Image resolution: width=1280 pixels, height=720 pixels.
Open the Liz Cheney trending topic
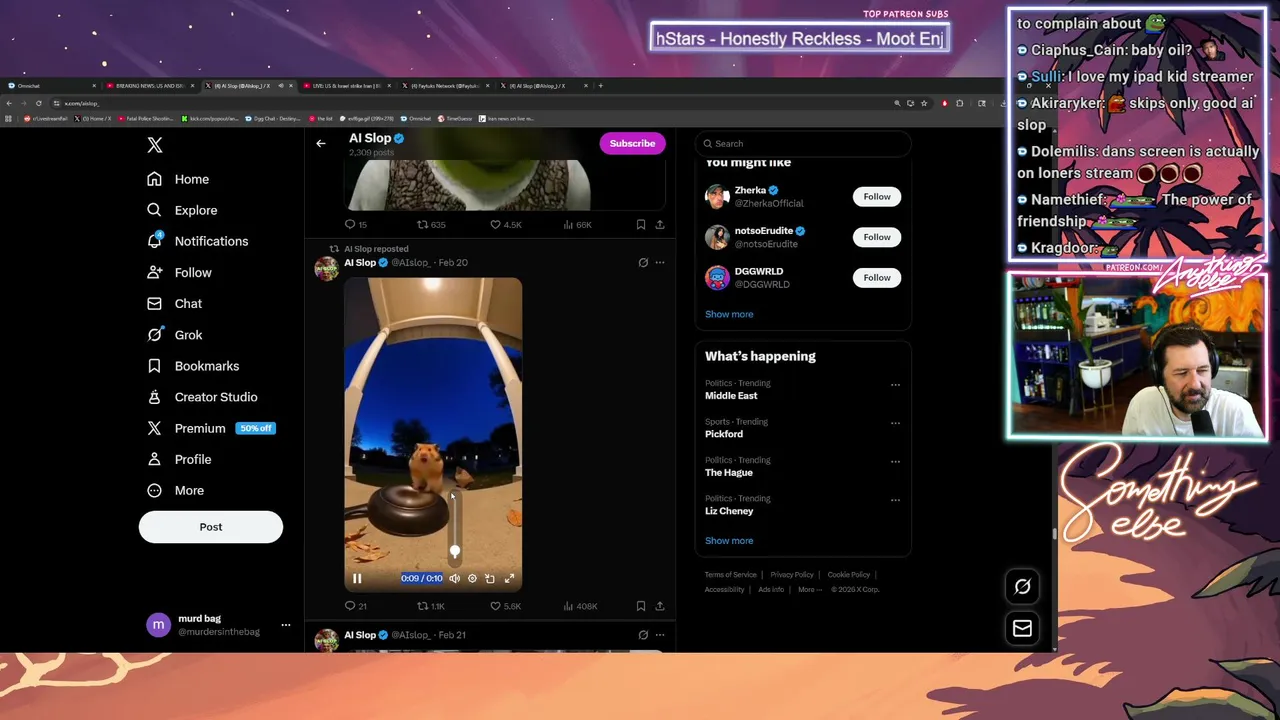(729, 511)
